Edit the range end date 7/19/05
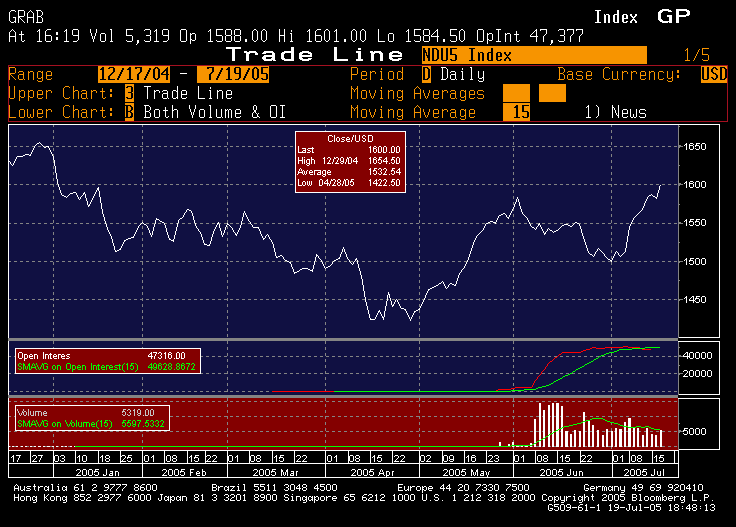The width and height of the screenshot is (736, 527). 232,74
